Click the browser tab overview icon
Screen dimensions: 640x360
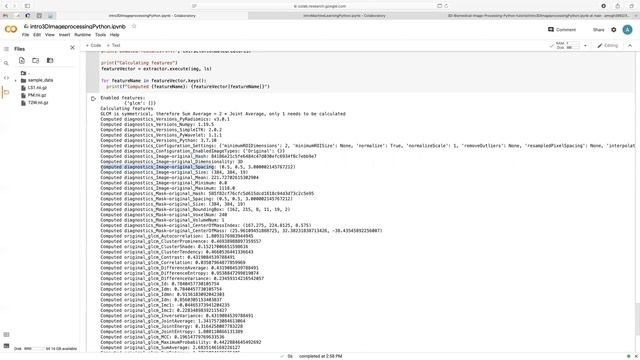click(631, 6)
